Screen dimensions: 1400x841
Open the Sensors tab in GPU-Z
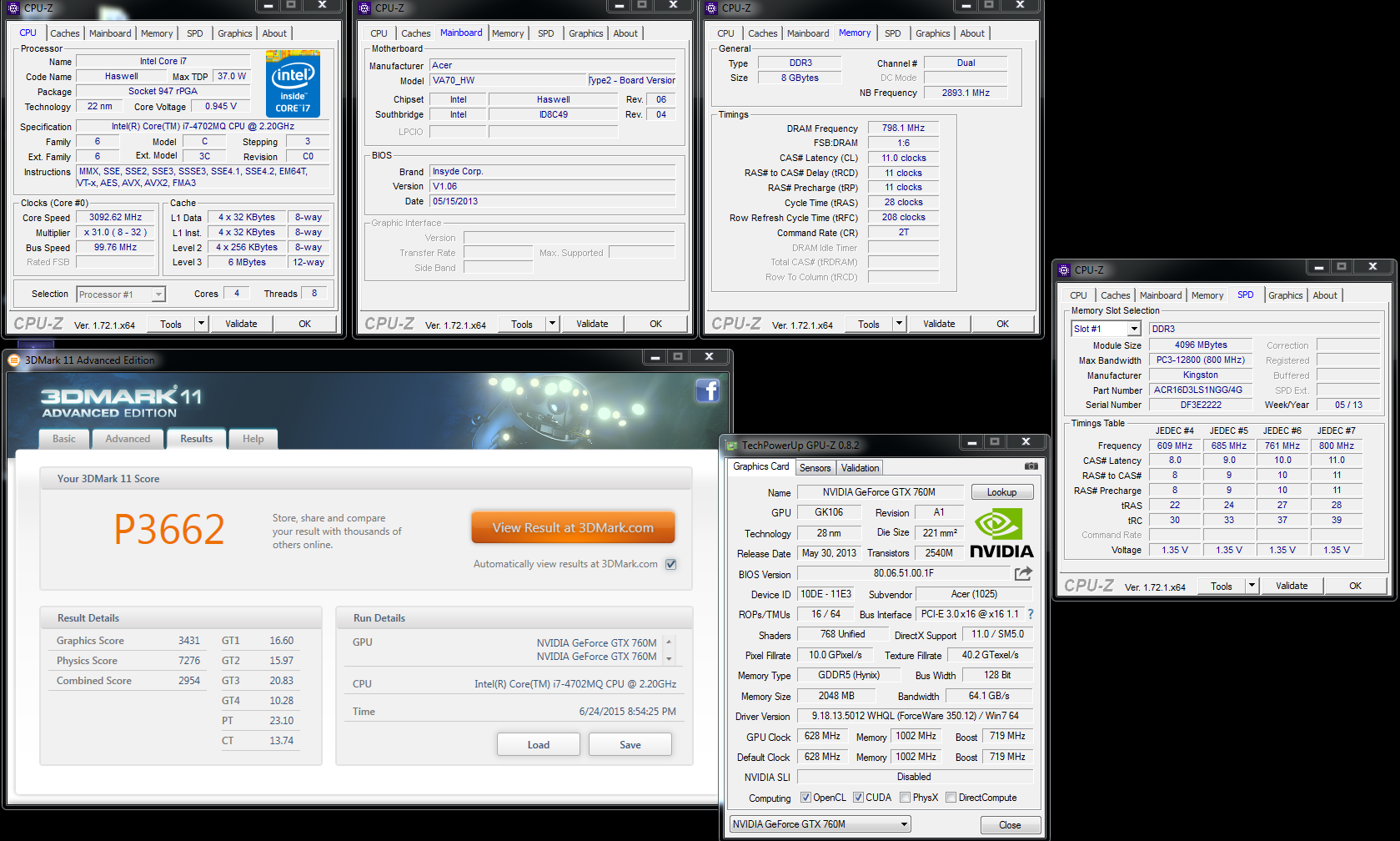815,468
